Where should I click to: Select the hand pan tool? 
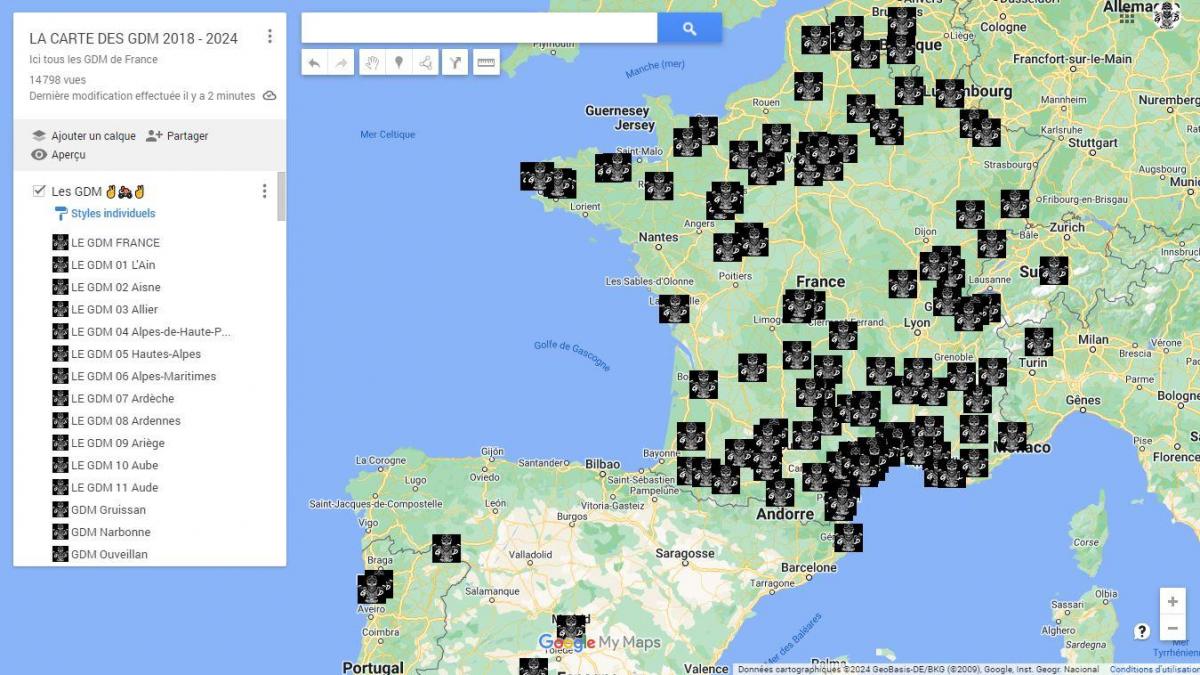pyautogui.click(x=372, y=62)
